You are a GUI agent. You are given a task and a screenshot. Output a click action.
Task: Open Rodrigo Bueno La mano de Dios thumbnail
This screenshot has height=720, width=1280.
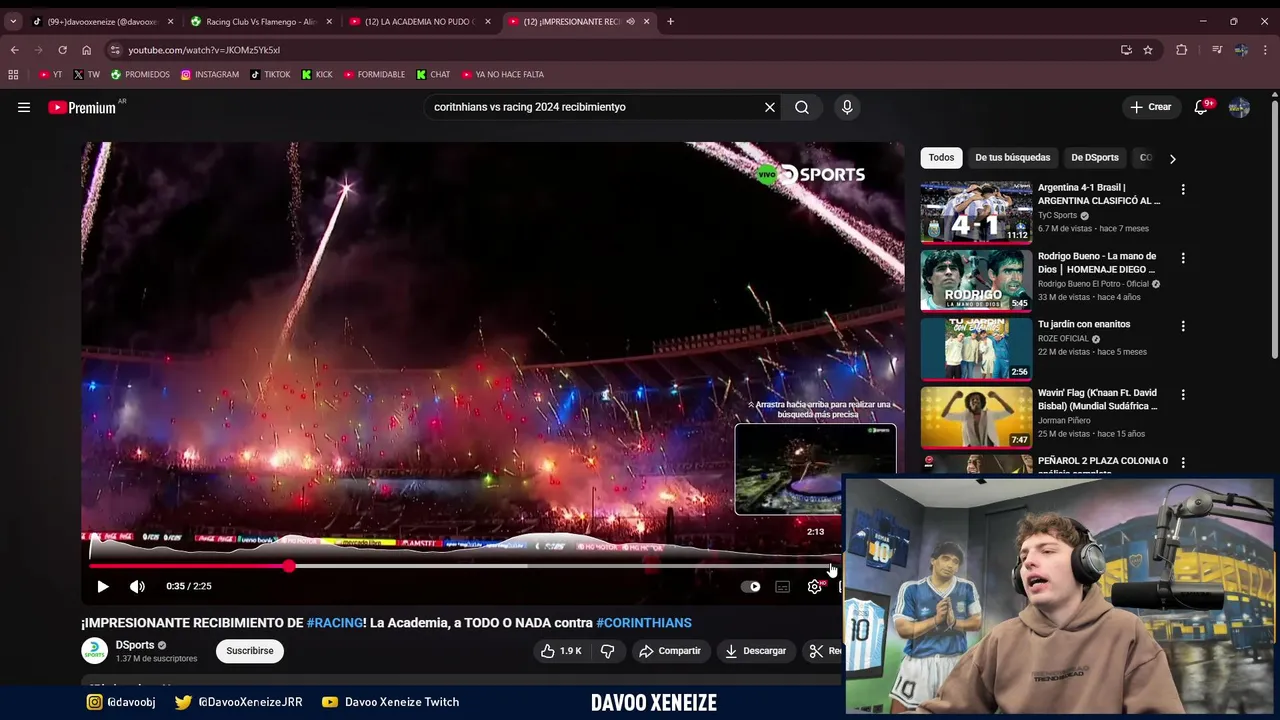click(x=976, y=280)
